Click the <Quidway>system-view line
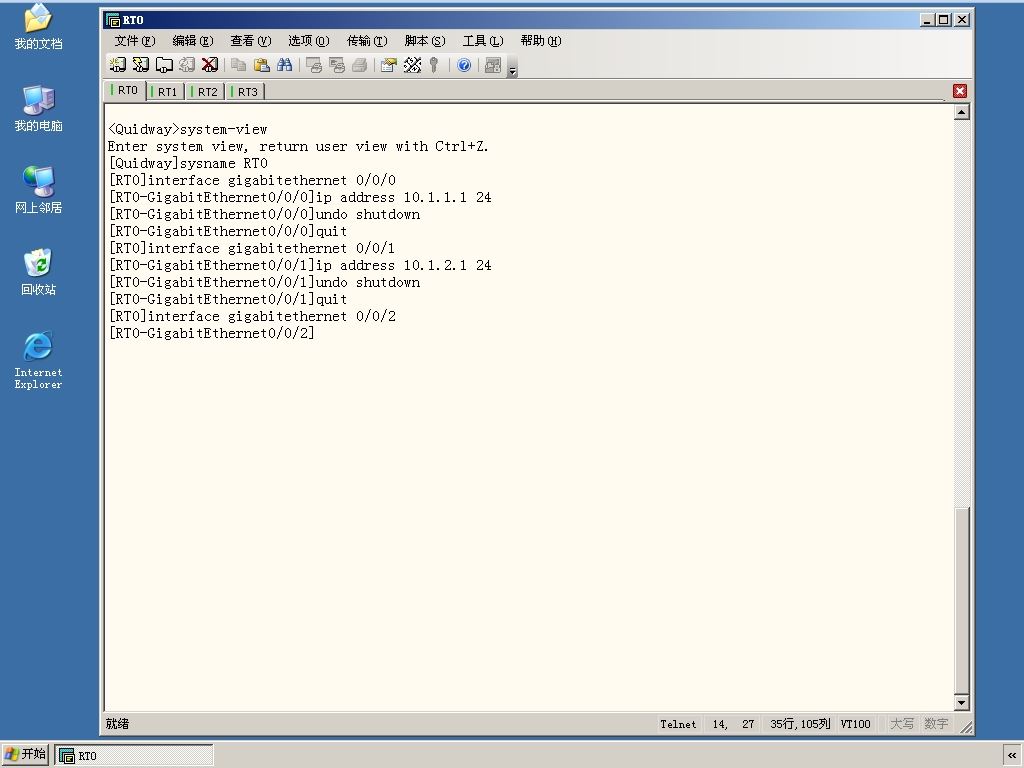The width and height of the screenshot is (1024, 768). 187,129
